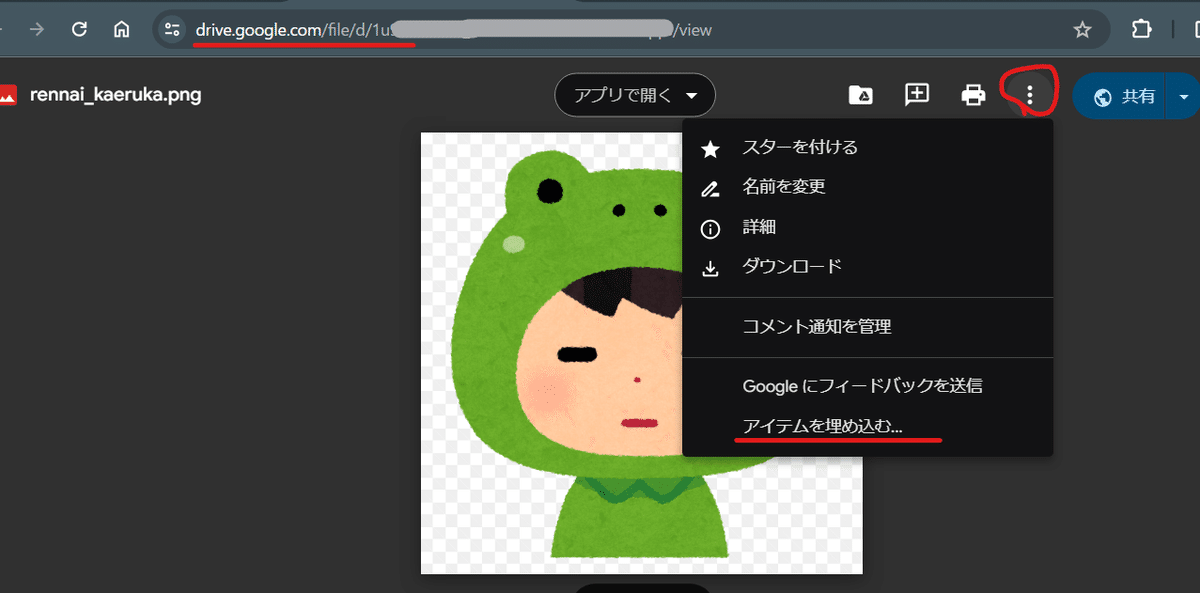Click the globe icon on share button
The width and height of the screenshot is (1200, 593).
1104,97
